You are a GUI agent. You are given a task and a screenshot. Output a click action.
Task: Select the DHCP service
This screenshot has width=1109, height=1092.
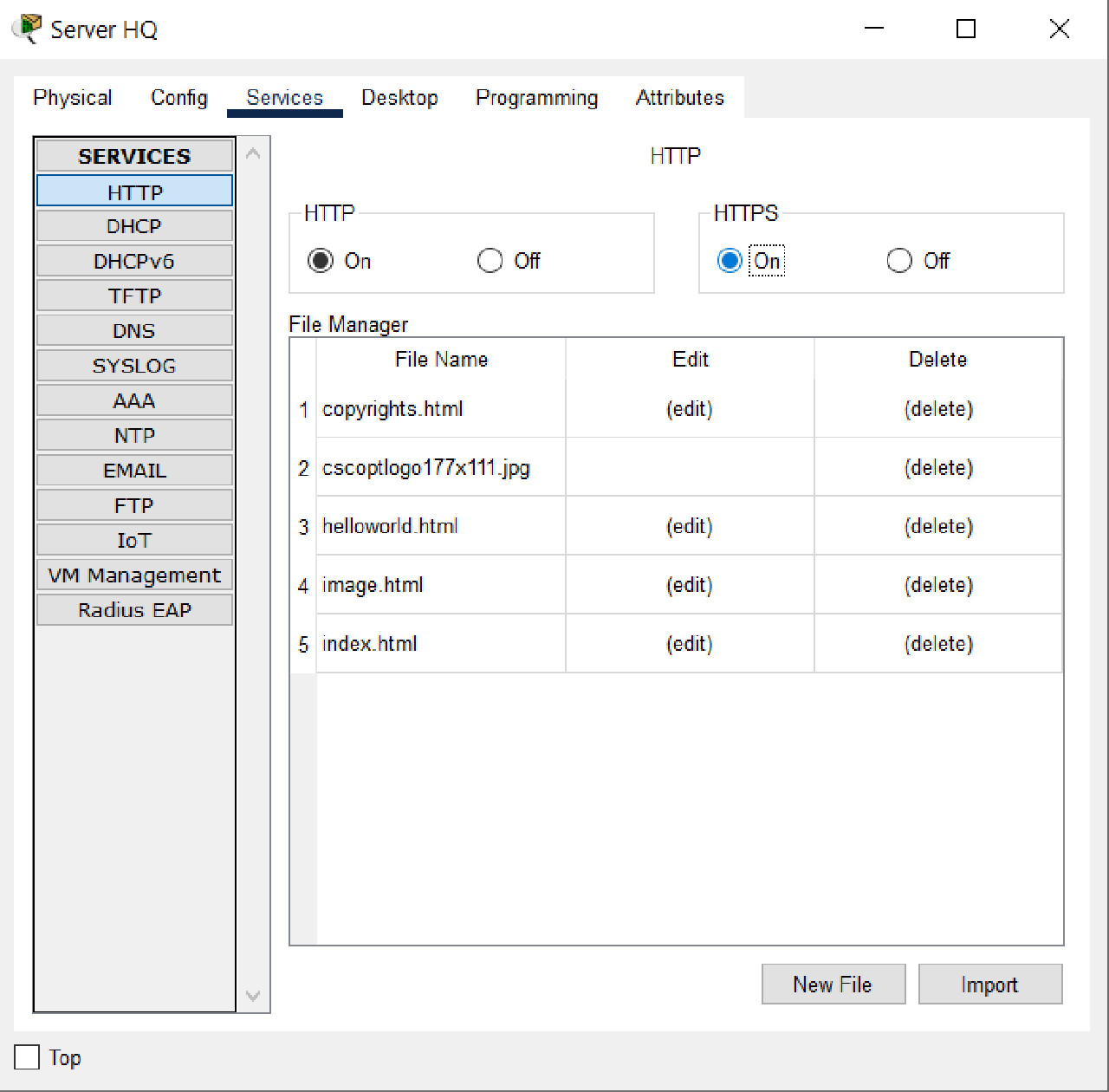pos(133,225)
